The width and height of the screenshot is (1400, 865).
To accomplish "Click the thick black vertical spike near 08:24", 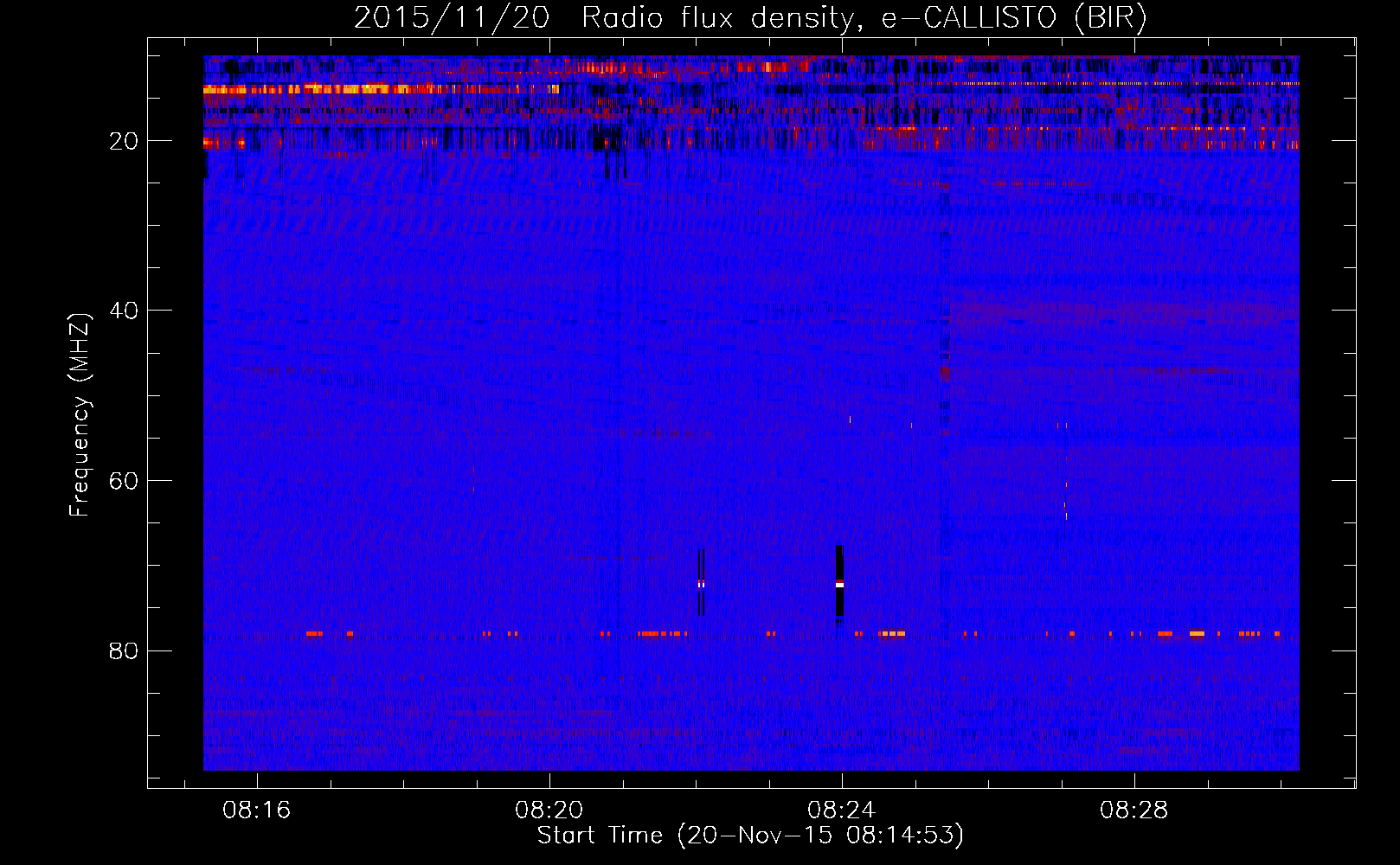I will [839, 583].
